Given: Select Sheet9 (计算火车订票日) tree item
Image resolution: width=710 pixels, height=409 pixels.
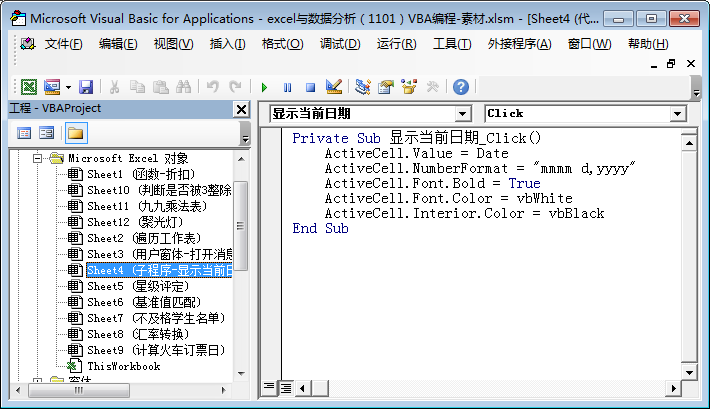Looking at the screenshot, I should click(x=156, y=350).
